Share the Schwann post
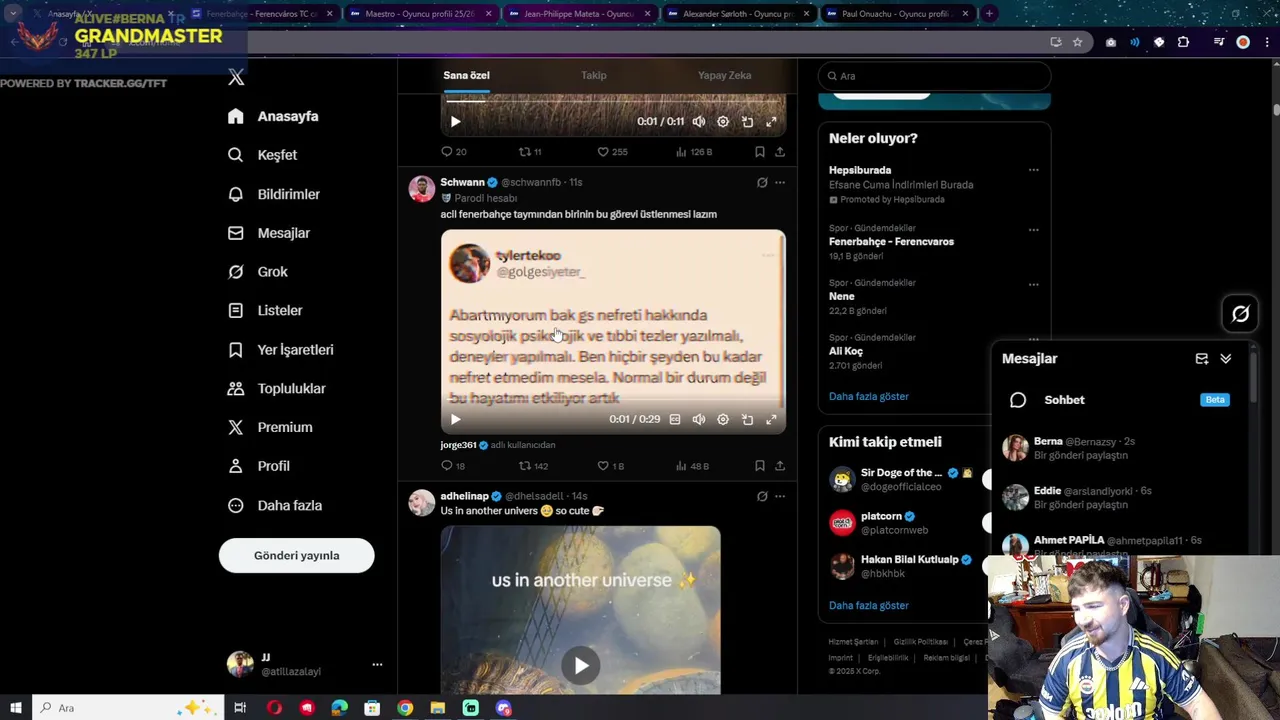 coord(780,466)
